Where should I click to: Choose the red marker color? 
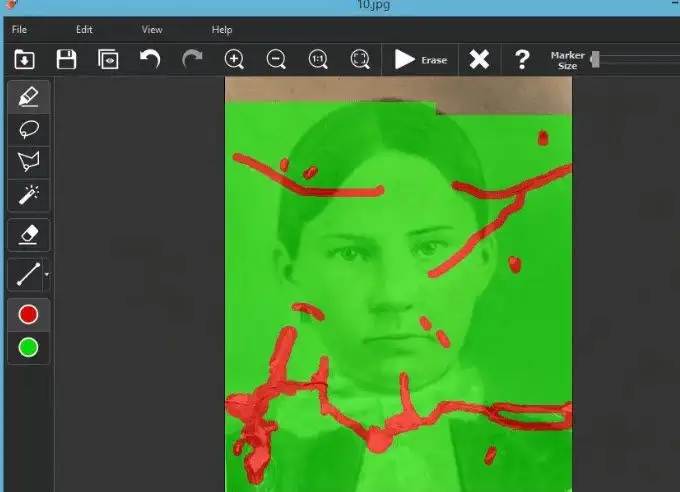29,315
